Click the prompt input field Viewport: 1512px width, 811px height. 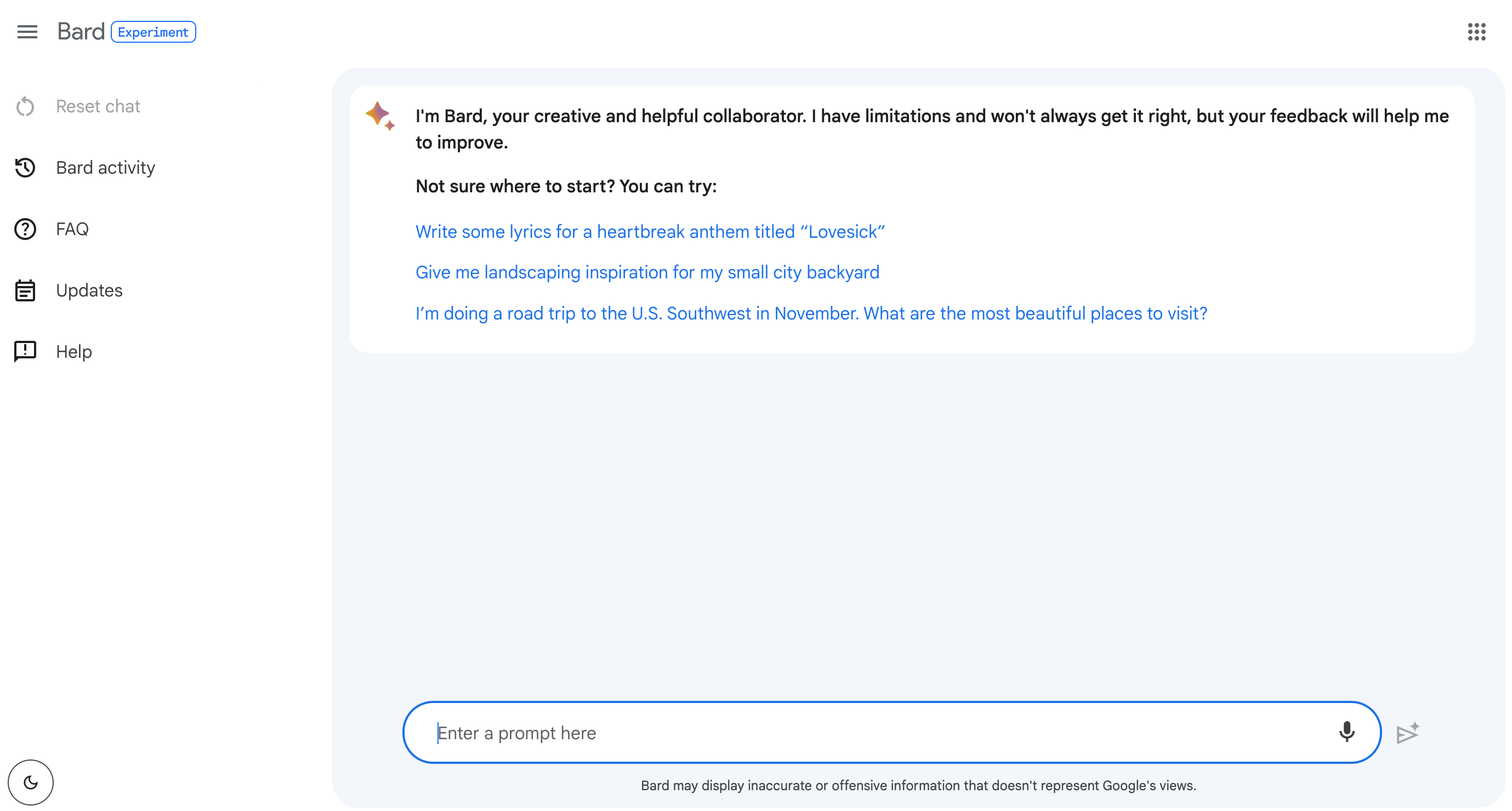tap(891, 732)
